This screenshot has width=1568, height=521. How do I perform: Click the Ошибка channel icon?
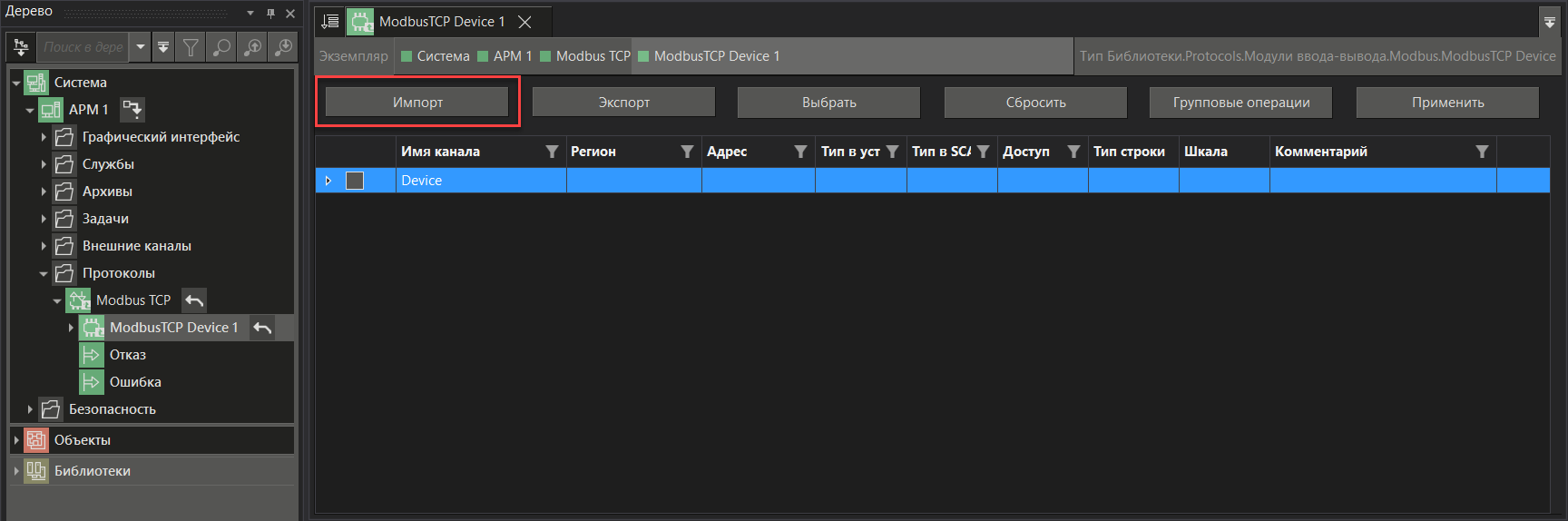tap(92, 382)
